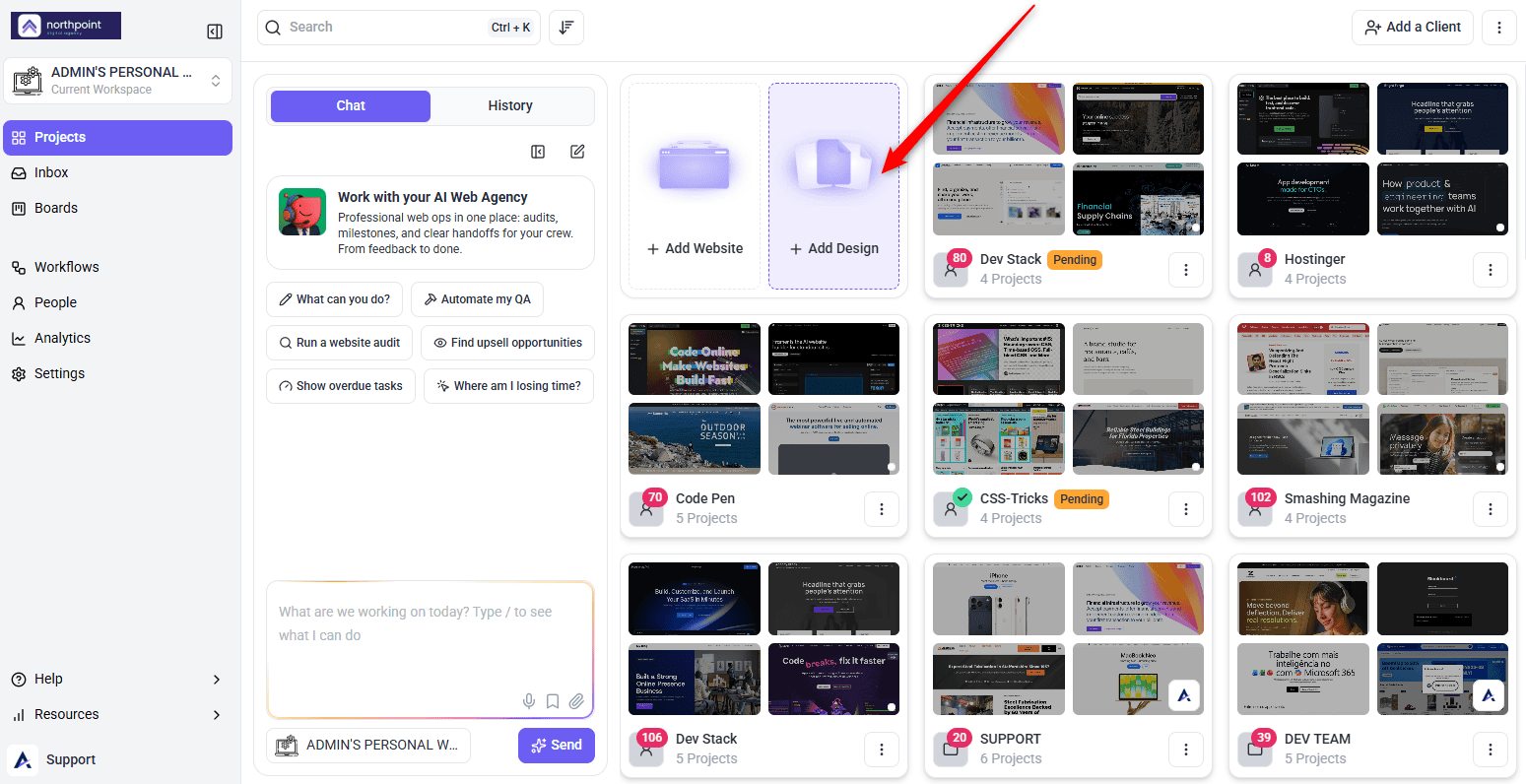Open Financial Supply Chains thumbnail in Dev Stack

[x=1138, y=199]
